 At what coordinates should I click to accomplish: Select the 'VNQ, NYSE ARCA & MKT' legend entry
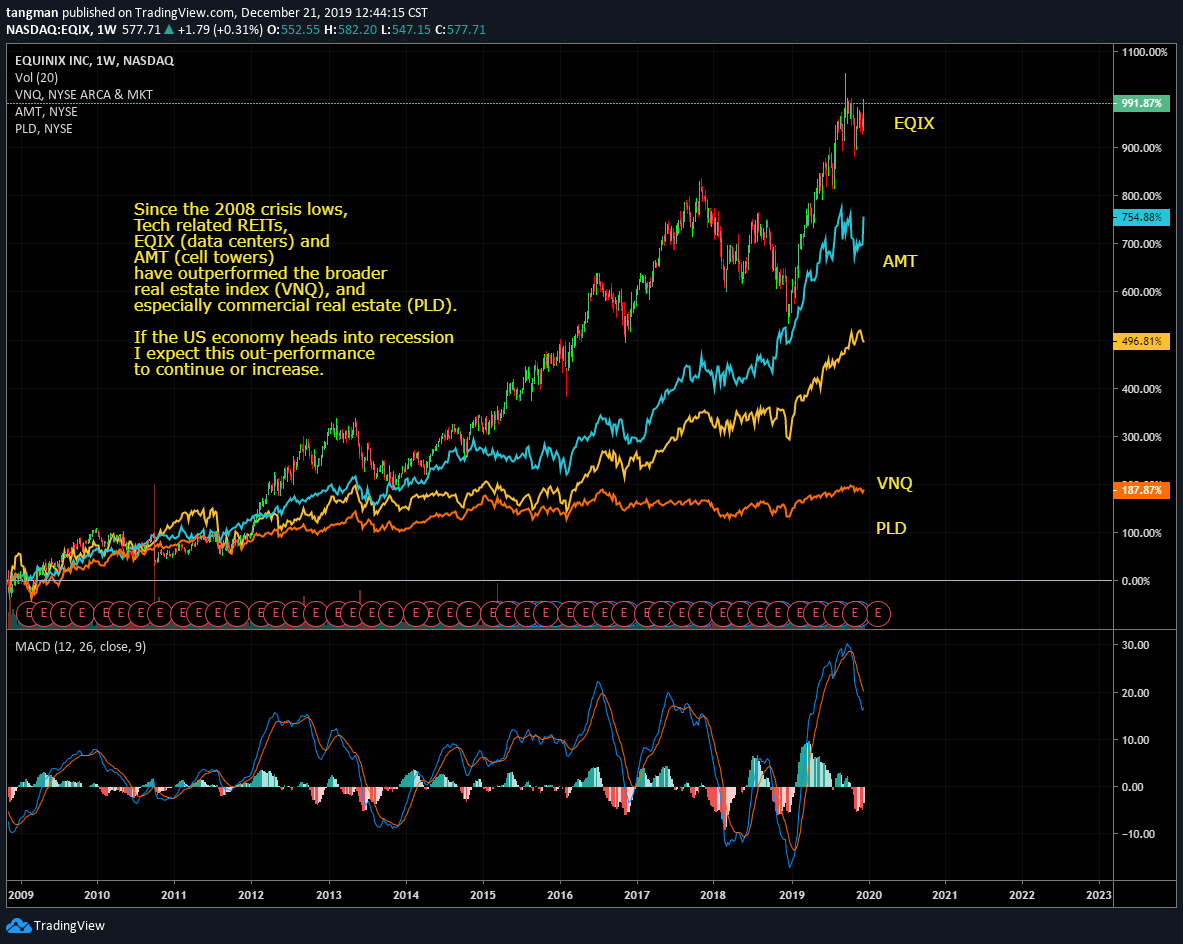pos(84,95)
